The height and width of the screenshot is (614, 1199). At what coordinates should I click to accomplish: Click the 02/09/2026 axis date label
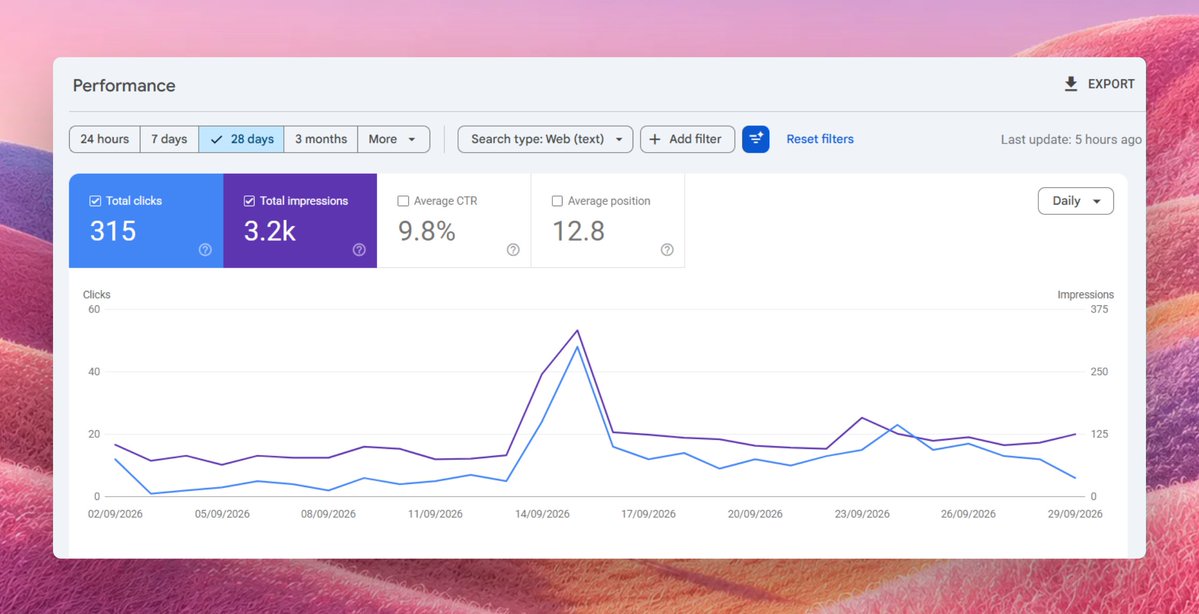pyautogui.click(x=115, y=515)
